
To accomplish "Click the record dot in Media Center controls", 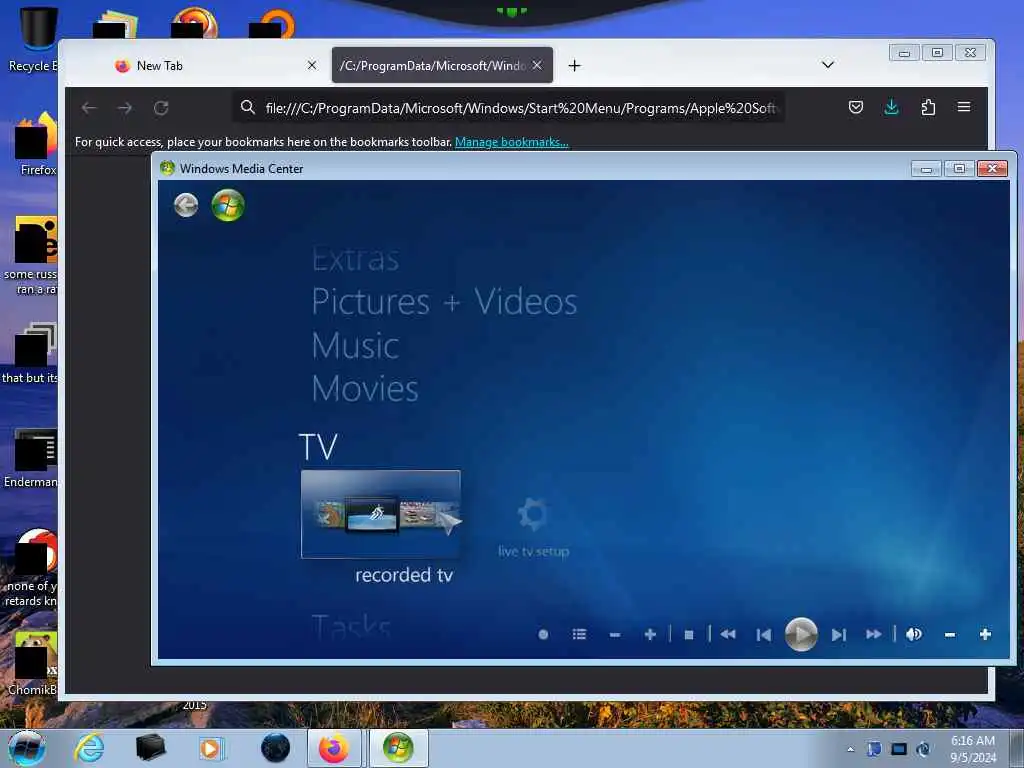I will (543, 634).
